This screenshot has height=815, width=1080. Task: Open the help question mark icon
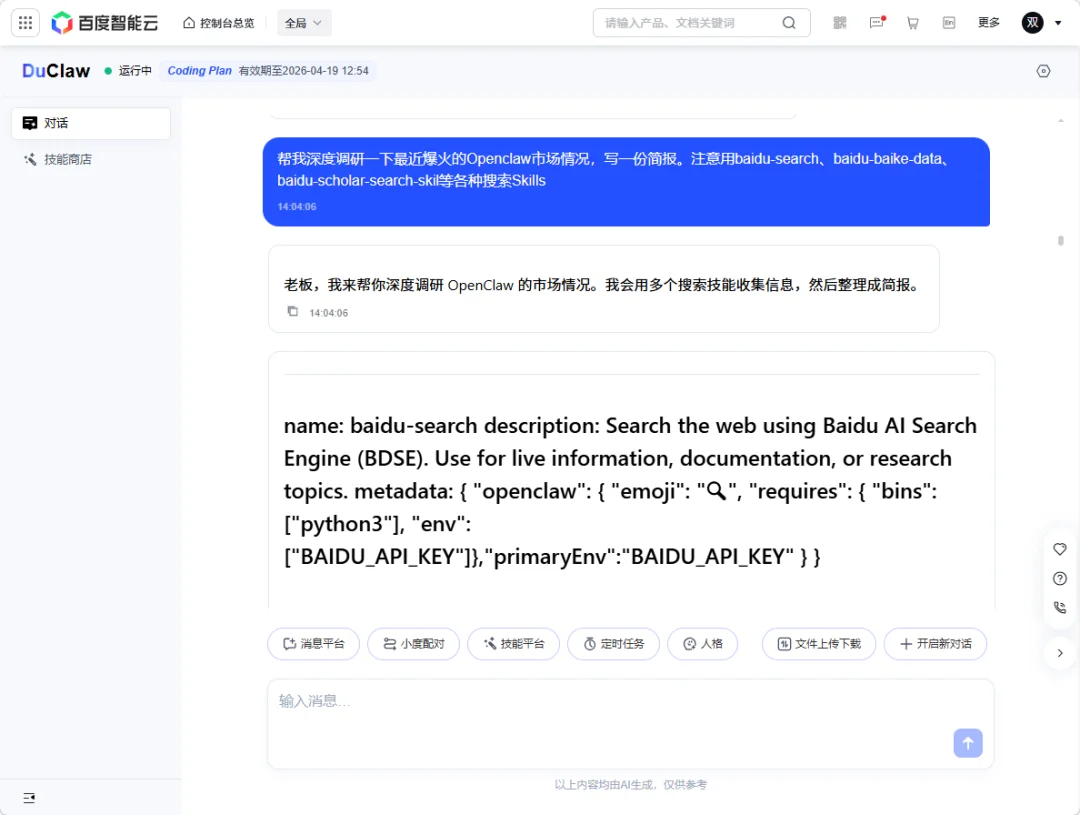tap(1060, 579)
